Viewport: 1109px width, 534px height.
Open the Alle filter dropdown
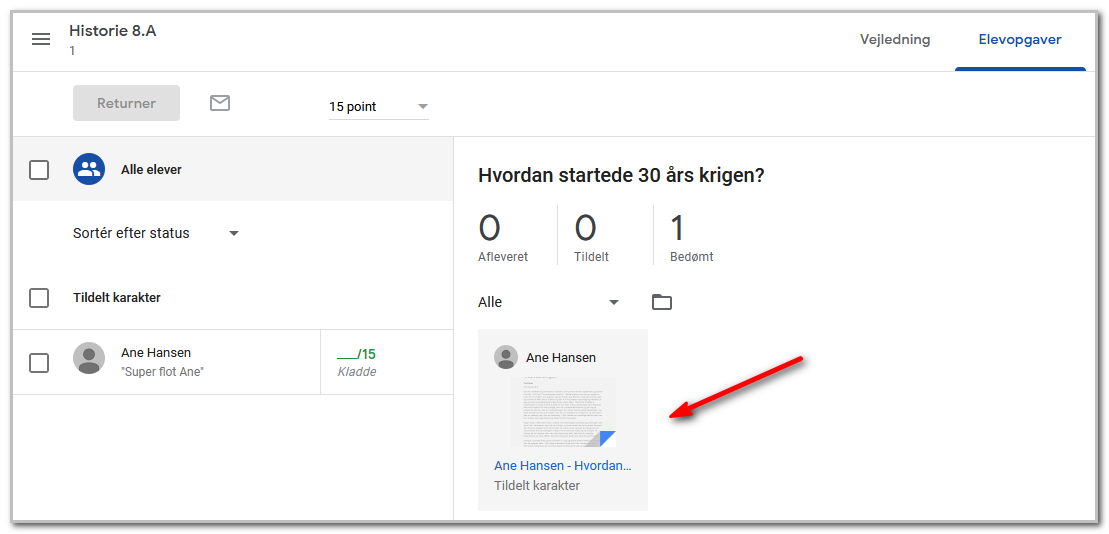click(x=549, y=302)
